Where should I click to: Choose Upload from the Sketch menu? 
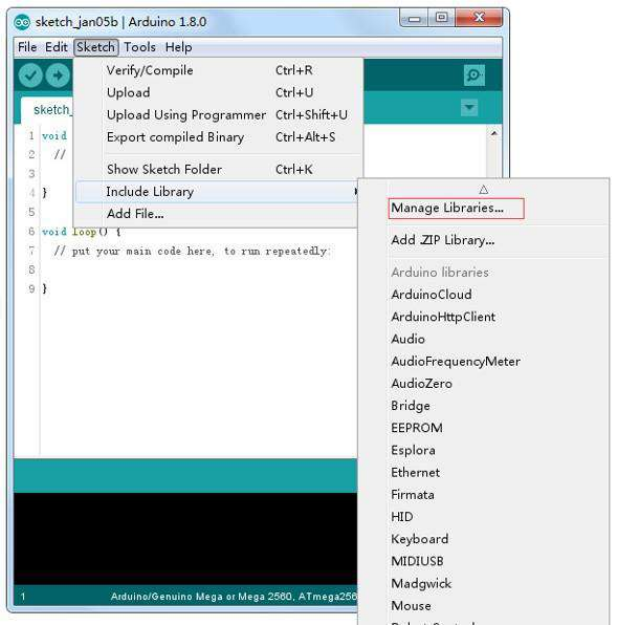pyautogui.click(x=218, y=92)
